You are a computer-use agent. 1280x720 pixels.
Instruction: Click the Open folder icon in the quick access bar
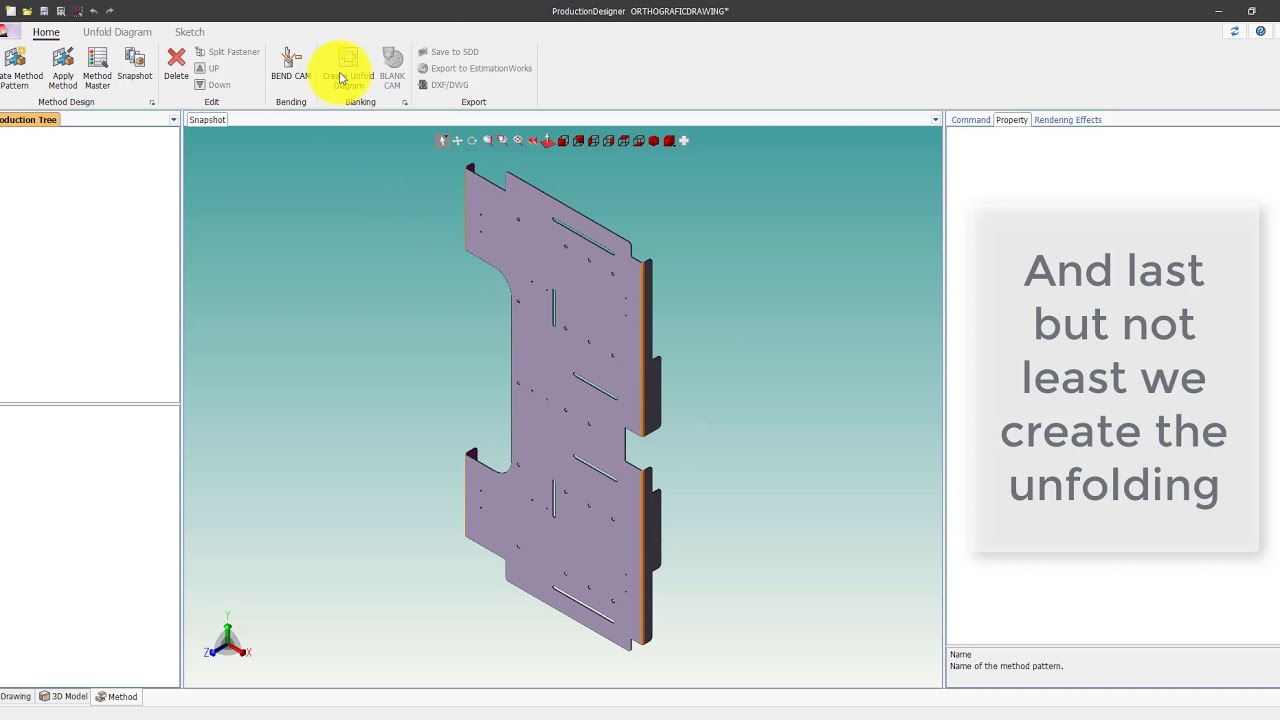[x=27, y=11]
